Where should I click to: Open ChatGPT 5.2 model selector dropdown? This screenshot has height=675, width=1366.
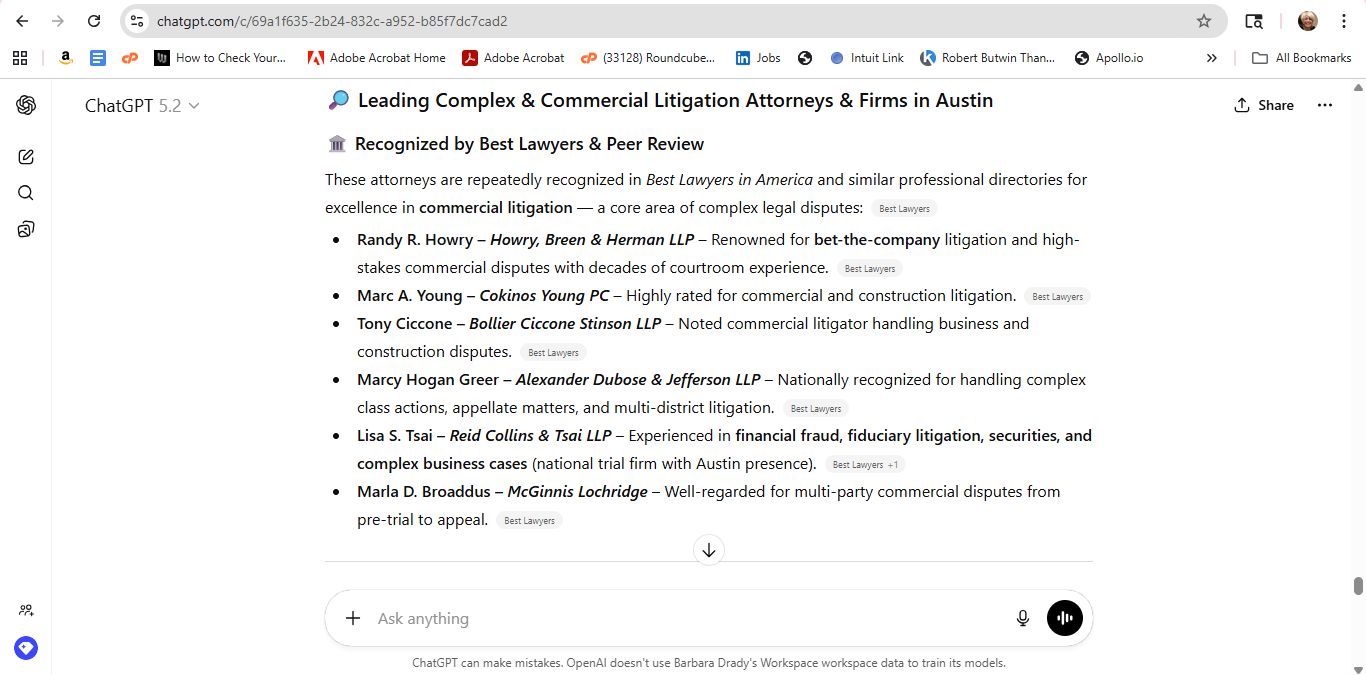[142, 105]
